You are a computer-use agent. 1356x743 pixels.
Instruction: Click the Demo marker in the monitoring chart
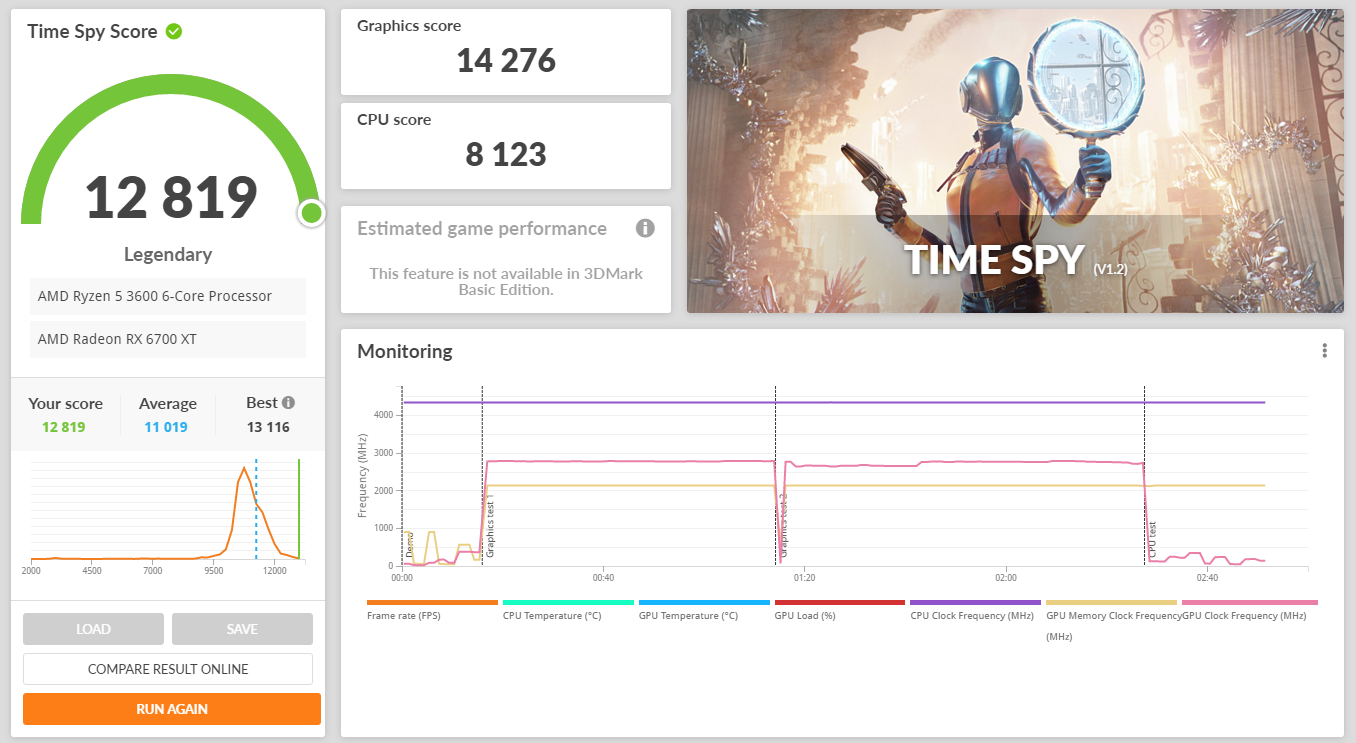410,545
